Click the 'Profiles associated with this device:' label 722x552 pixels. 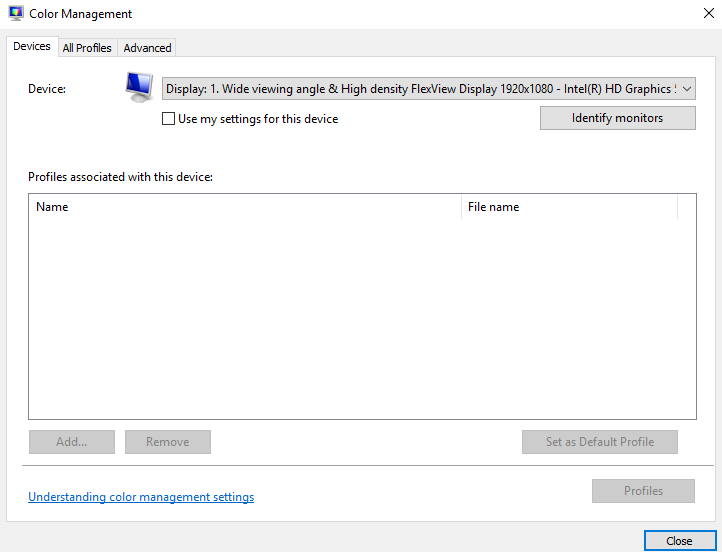[120, 177]
